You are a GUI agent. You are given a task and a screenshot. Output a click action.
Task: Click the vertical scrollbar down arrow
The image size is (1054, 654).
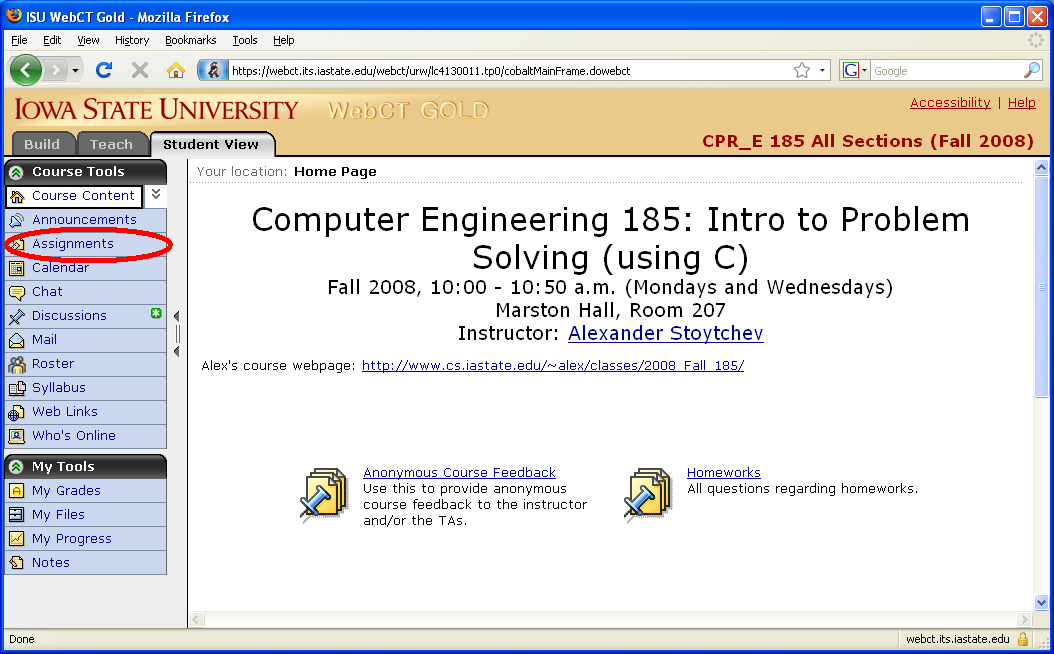click(x=1041, y=602)
